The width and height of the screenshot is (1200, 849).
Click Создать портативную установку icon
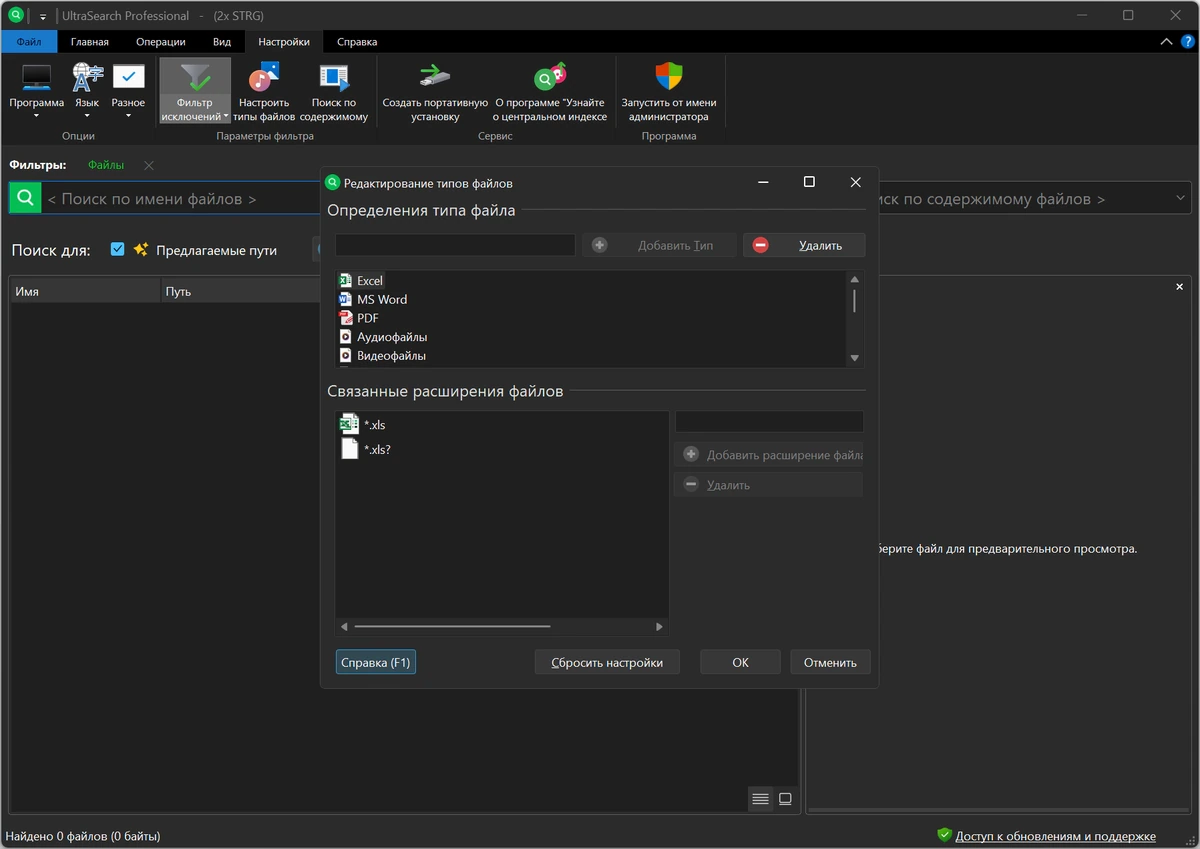coord(435,76)
